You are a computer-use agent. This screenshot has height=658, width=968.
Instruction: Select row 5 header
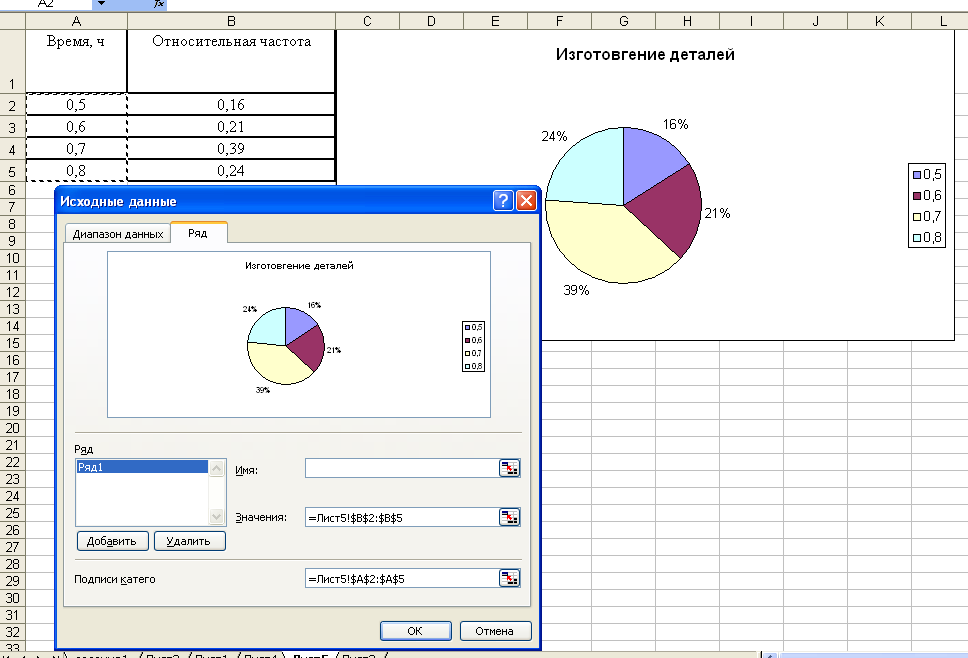pos(12,171)
